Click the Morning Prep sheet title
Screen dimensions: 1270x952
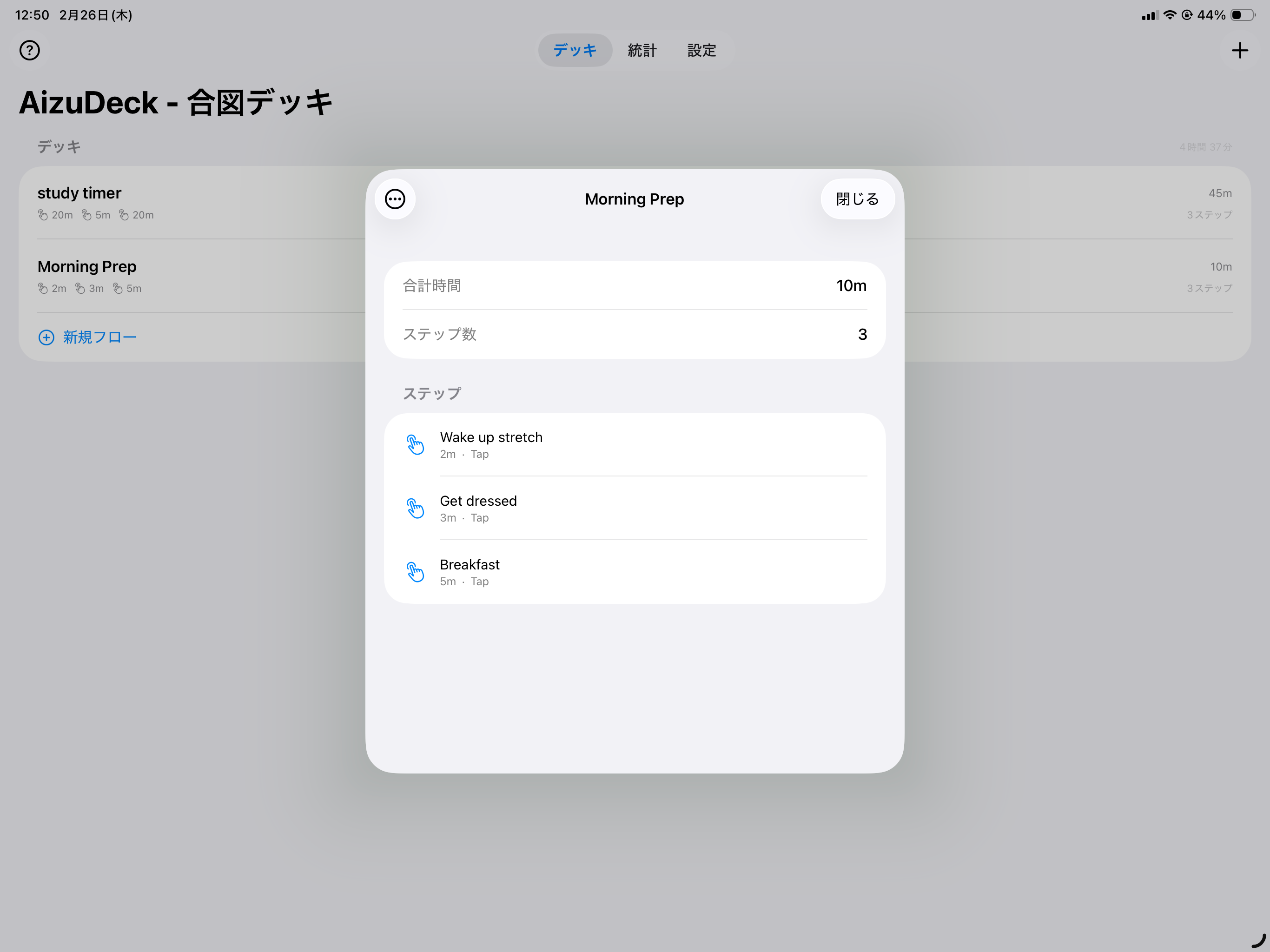pos(635,199)
